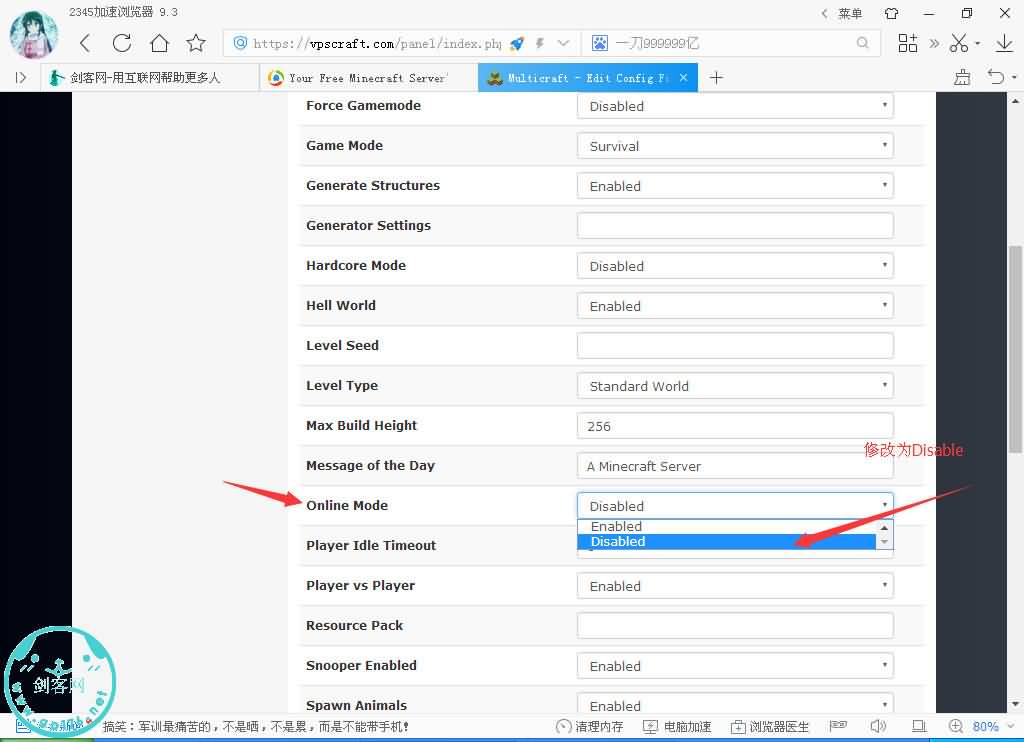Click the new tab plus button
Screen dimensions: 1024x742
(716, 78)
